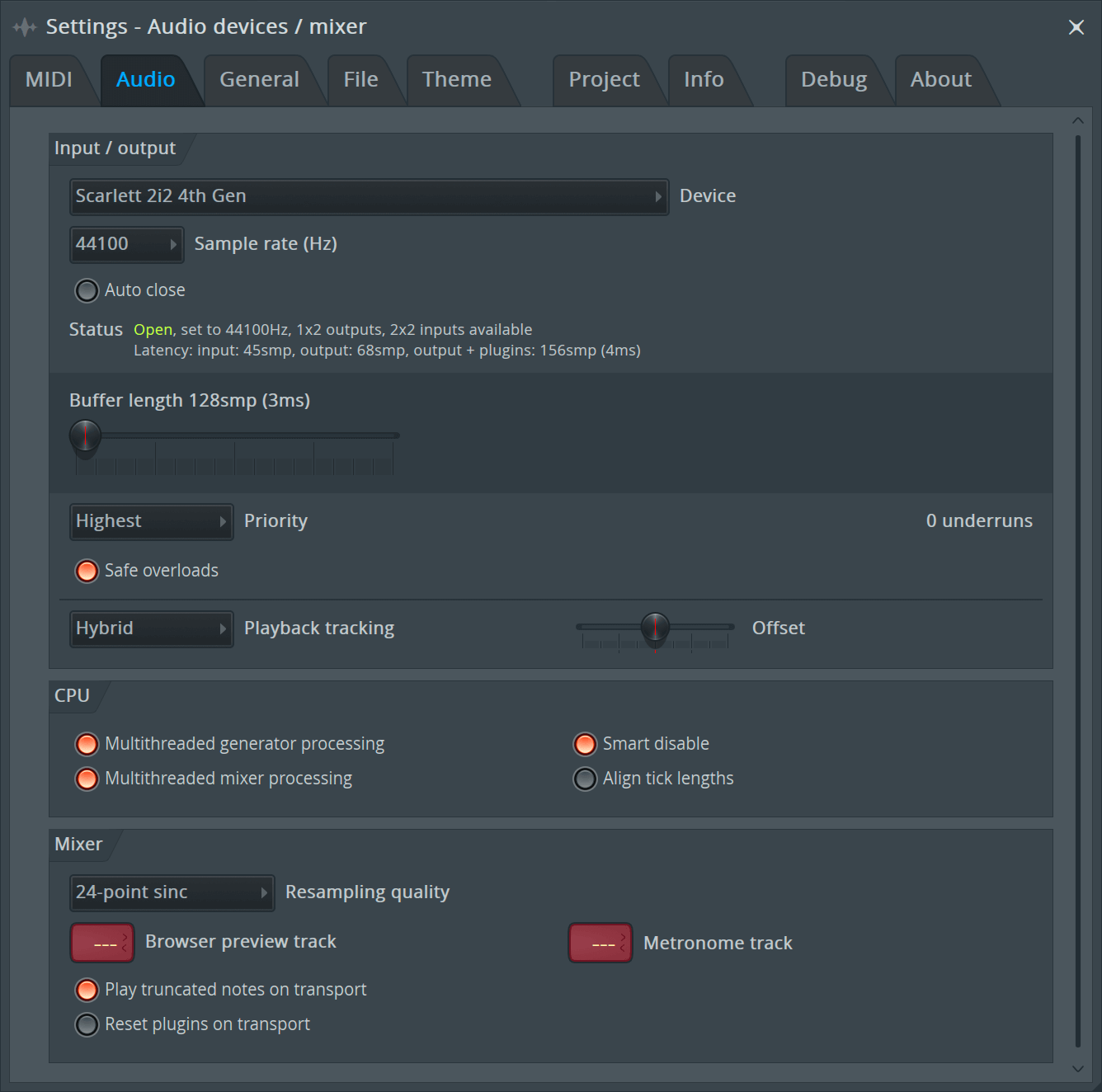Reset the 0 underruns counter

pyautogui.click(x=978, y=521)
